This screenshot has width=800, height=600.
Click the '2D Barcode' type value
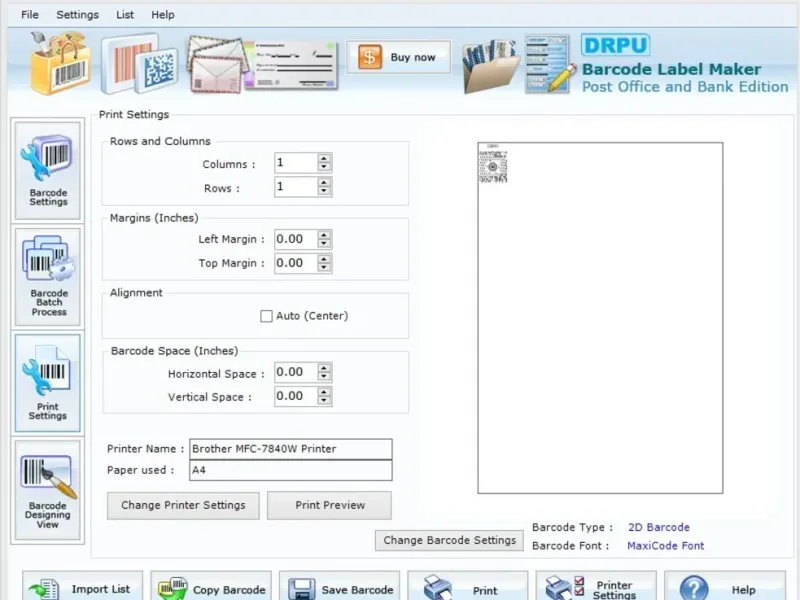tap(659, 527)
